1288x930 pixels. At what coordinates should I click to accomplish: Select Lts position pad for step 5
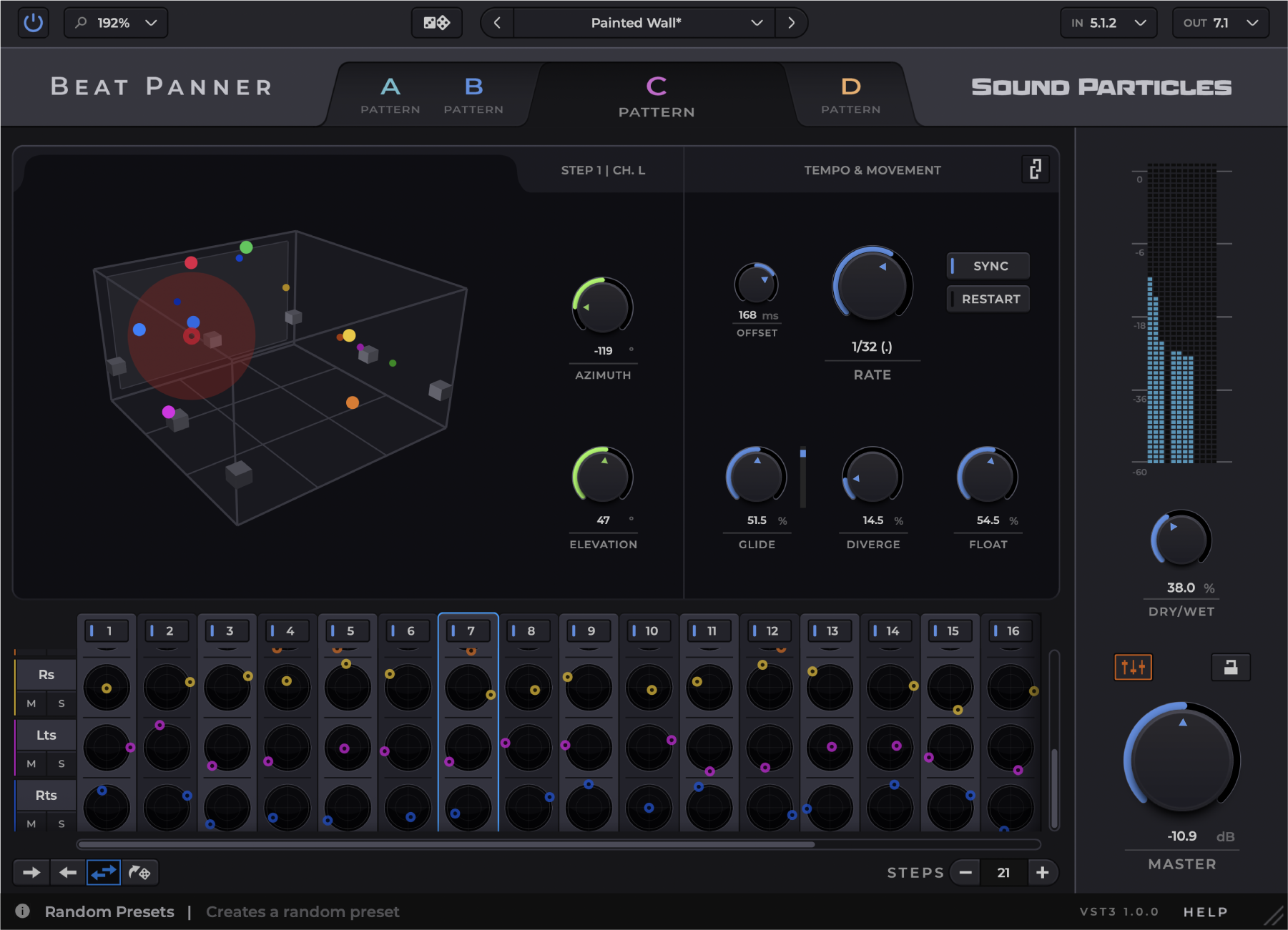point(348,748)
